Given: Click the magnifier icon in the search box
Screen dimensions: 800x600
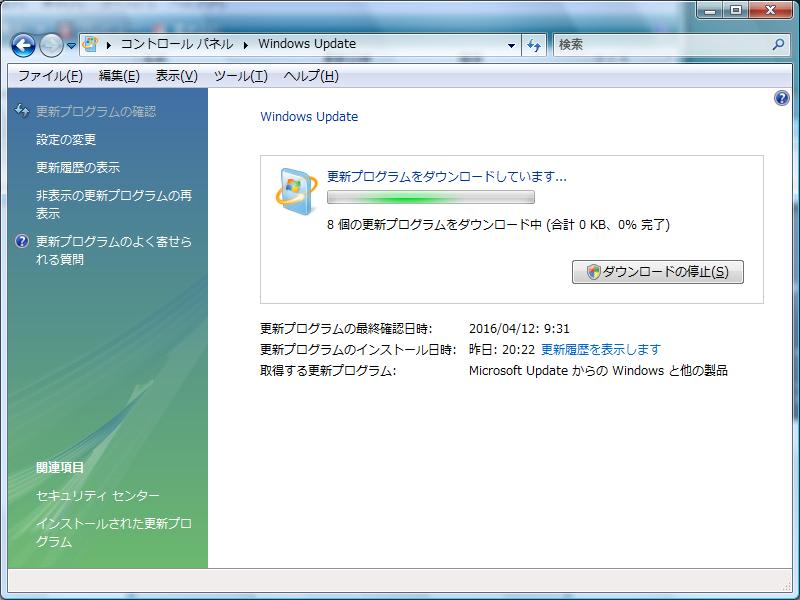Looking at the screenshot, I should coord(779,45).
